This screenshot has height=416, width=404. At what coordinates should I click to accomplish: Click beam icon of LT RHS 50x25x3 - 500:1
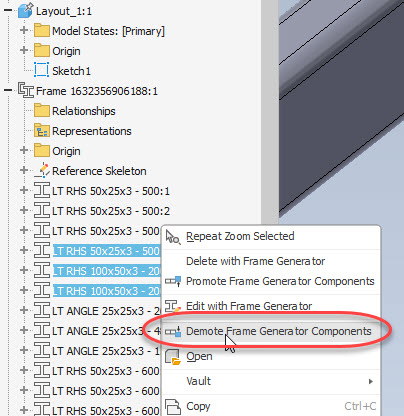(42, 190)
